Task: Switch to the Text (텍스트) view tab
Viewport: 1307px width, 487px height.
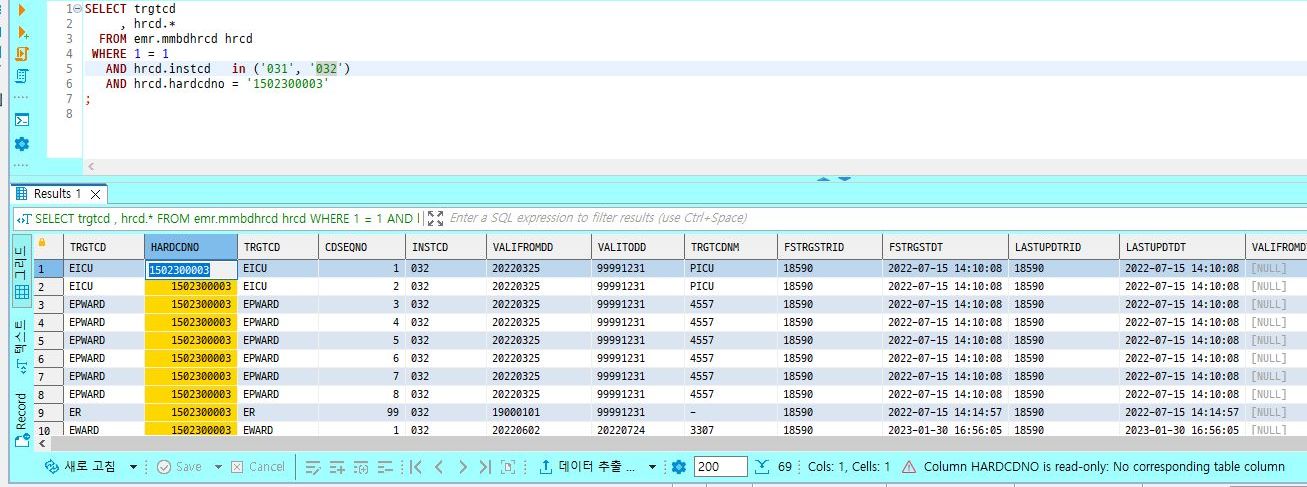Action: coord(21,346)
